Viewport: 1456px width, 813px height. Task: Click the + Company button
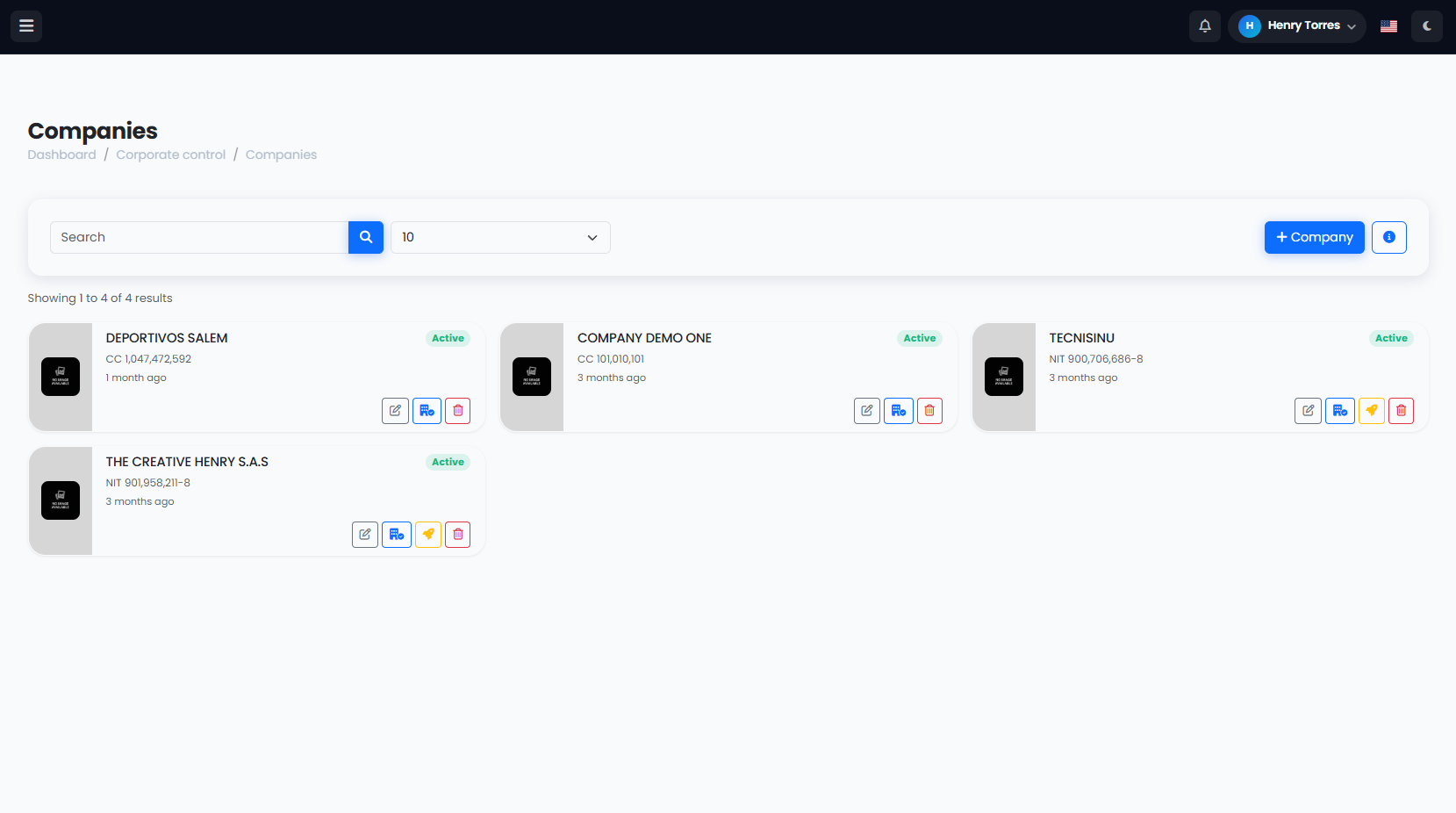point(1314,237)
